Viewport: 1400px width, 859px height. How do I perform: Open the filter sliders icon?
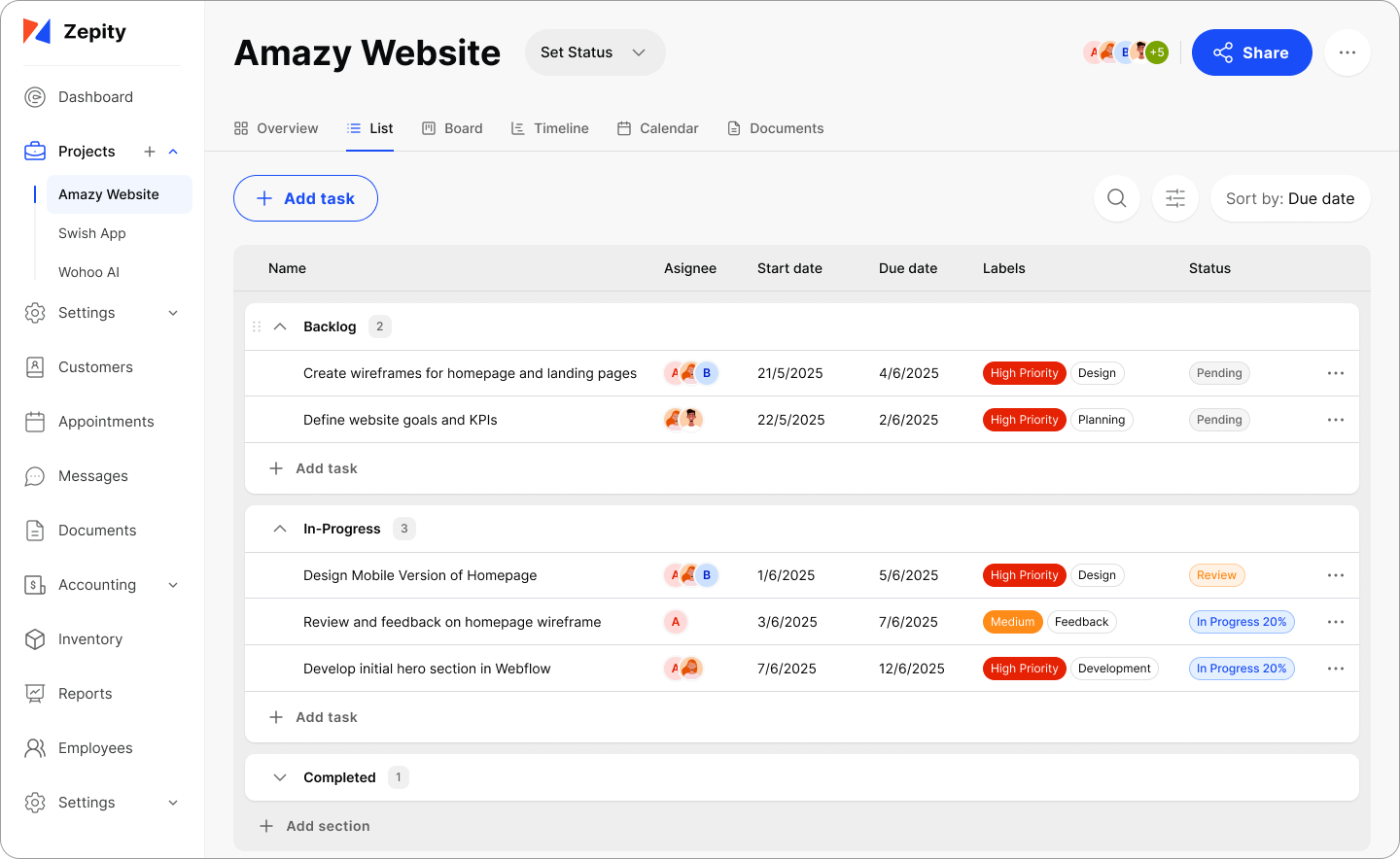(x=1174, y=198)
